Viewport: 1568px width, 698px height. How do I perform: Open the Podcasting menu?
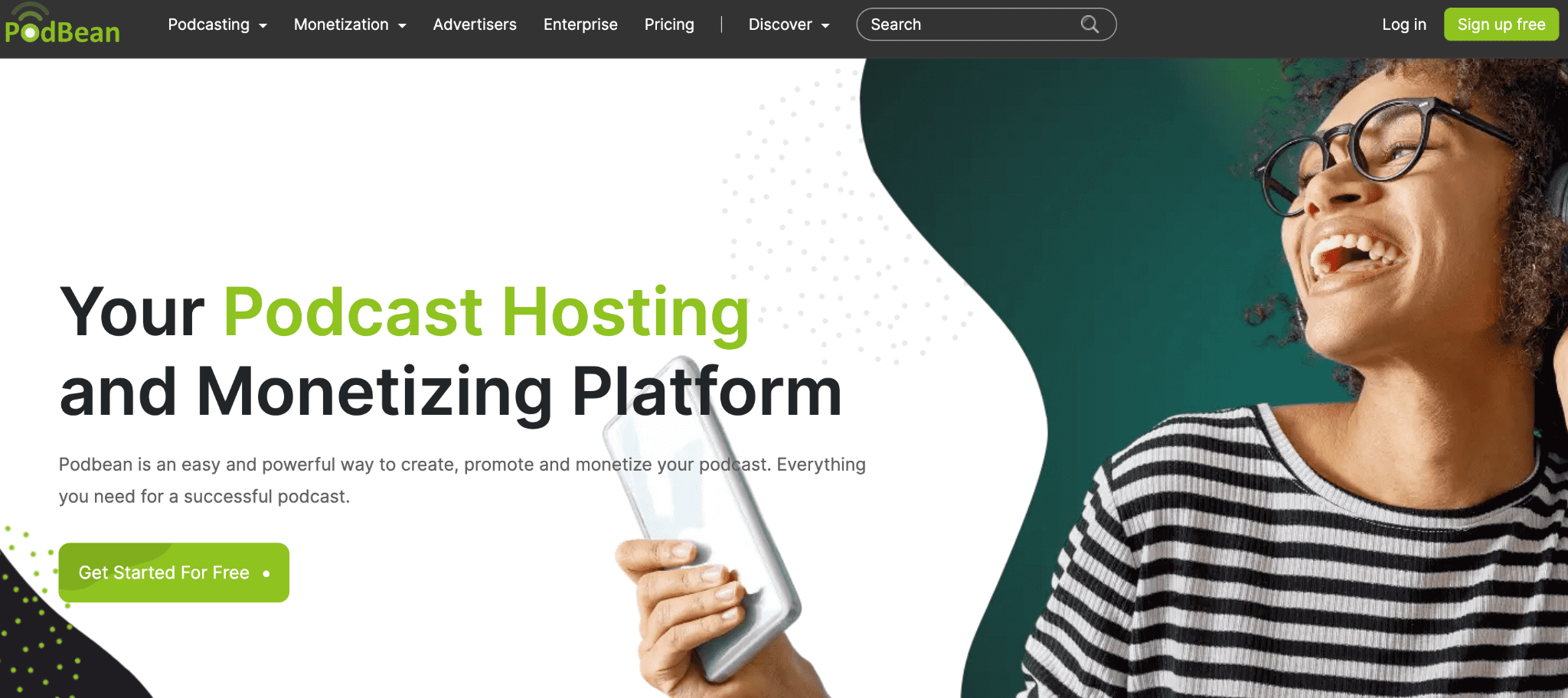click(x=217, y=24)
